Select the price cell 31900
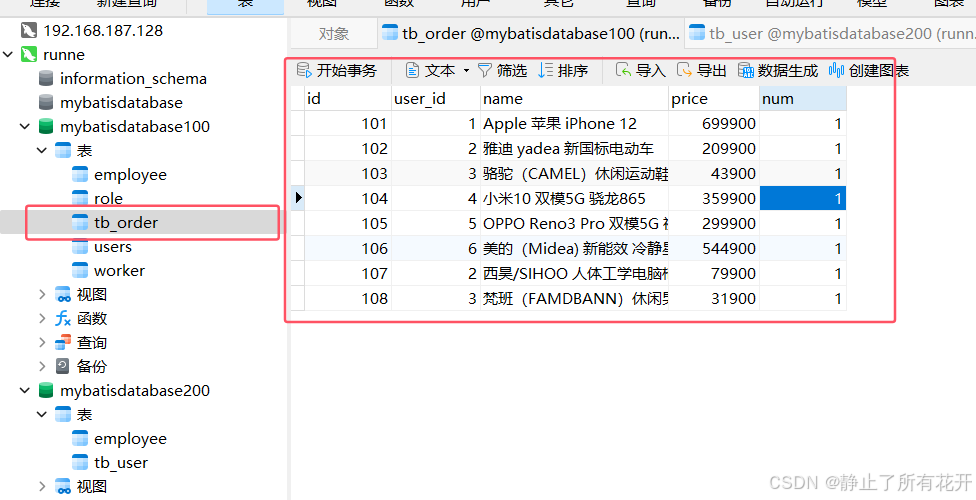 (x=714, y=298)
